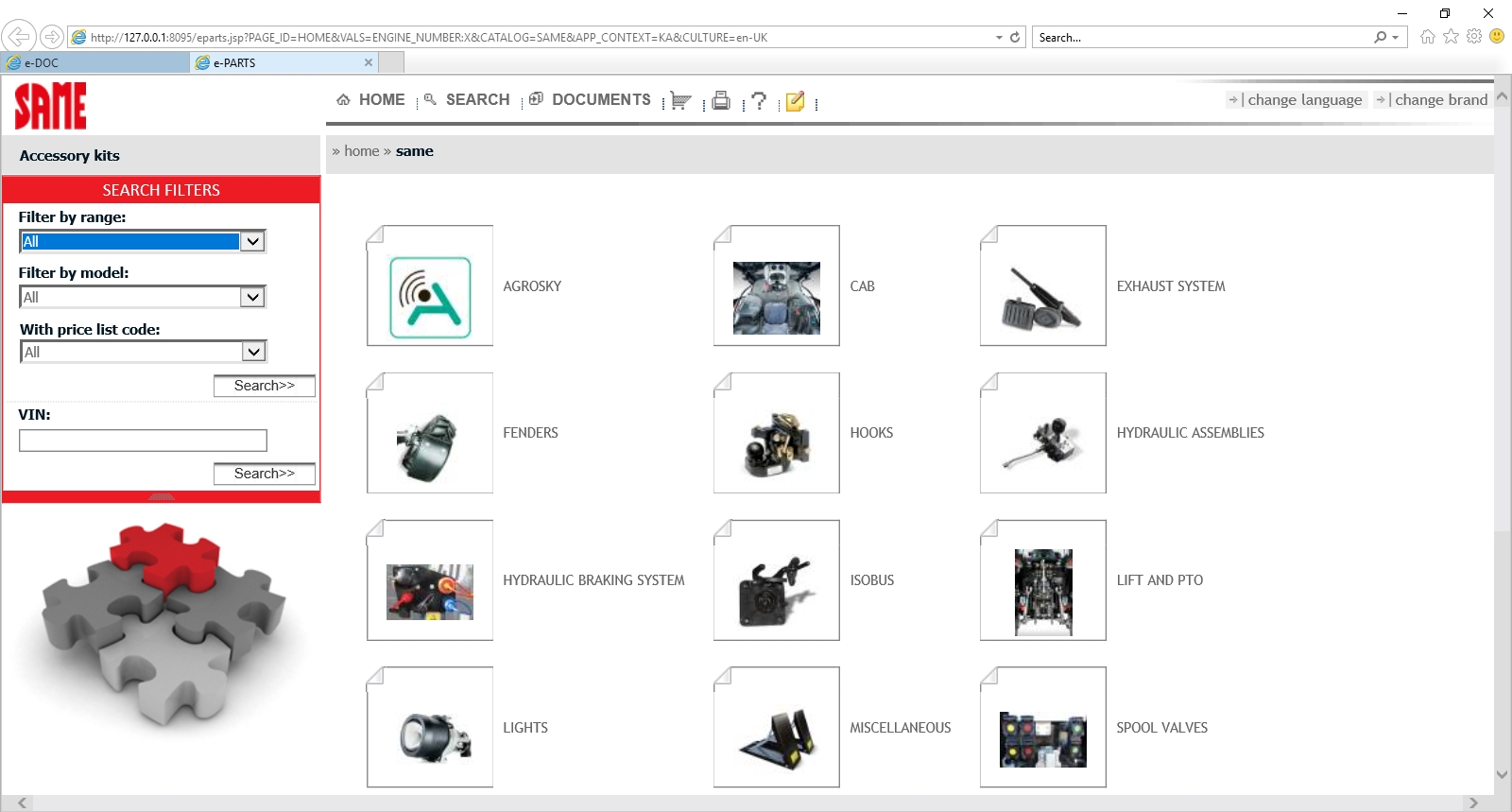
Task: Click the horizontal scrollbar right arrow
Action: point(1472,803)
